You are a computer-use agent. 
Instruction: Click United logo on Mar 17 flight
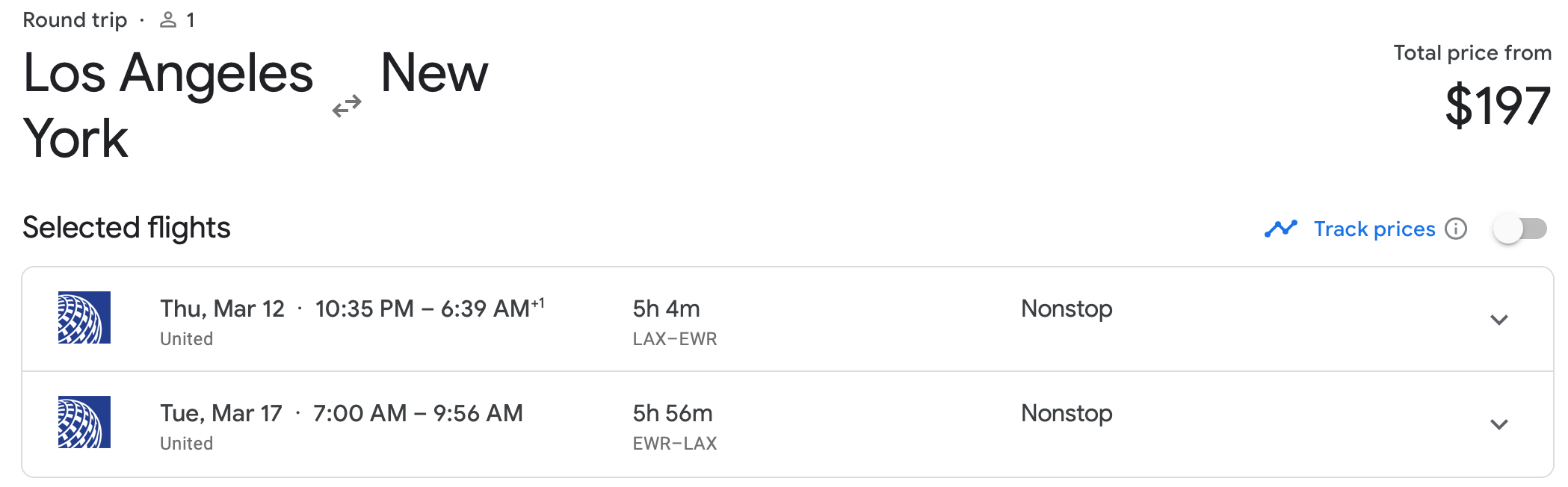click(x=84, y=422)
